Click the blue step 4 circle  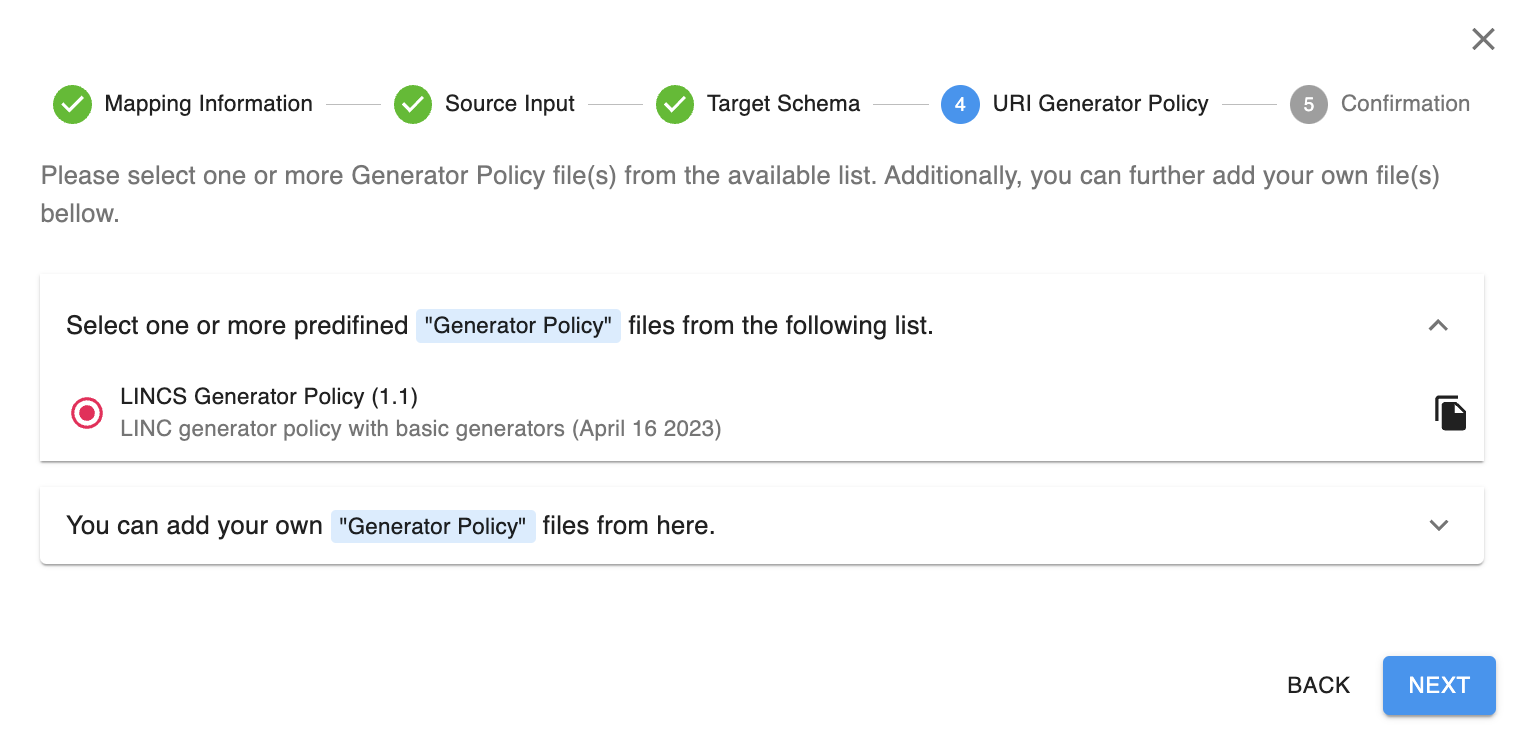959,104
